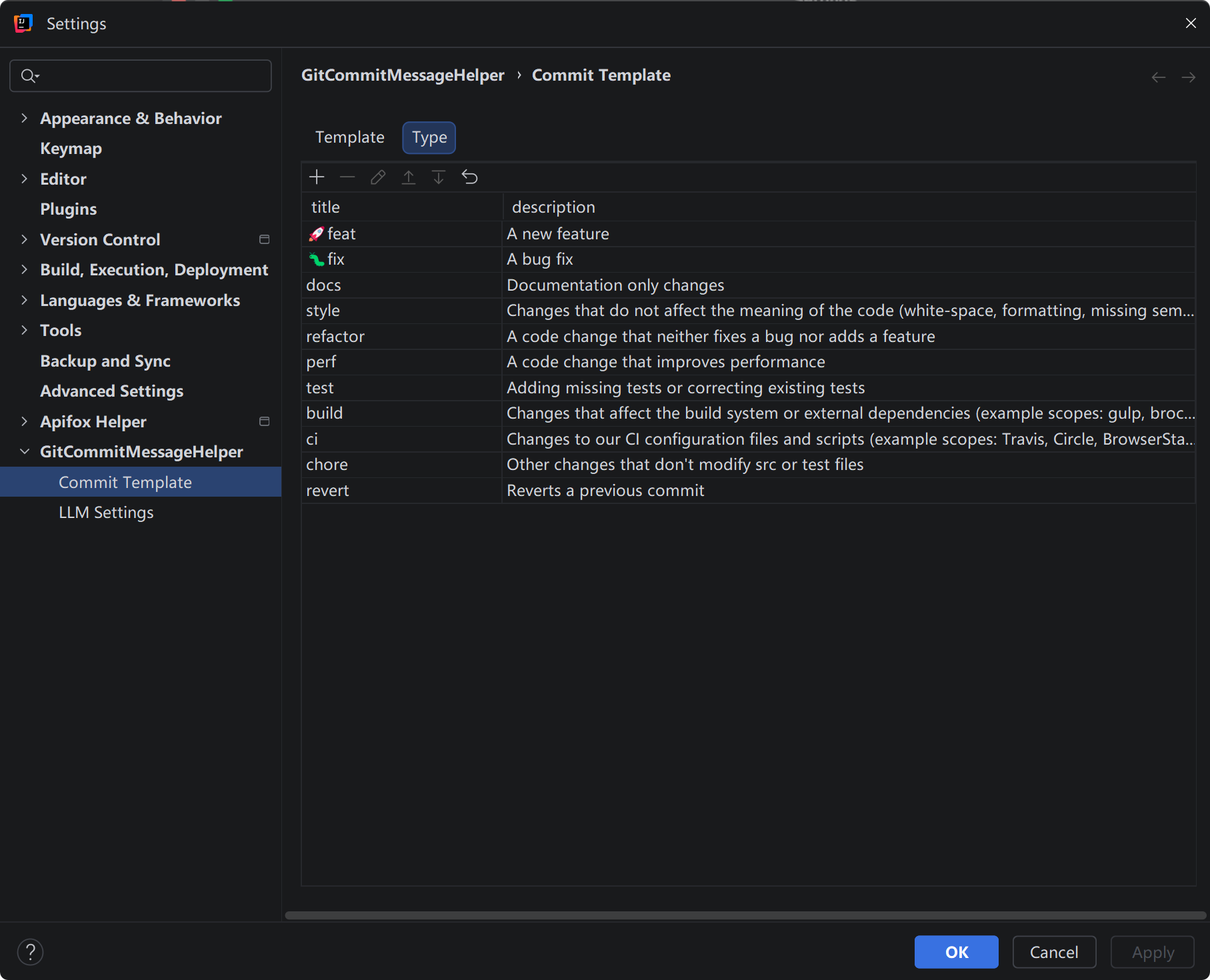Select the refactor row
Image resolution: width=1210 pixels, height=980 pixels.
click(749, 337)
